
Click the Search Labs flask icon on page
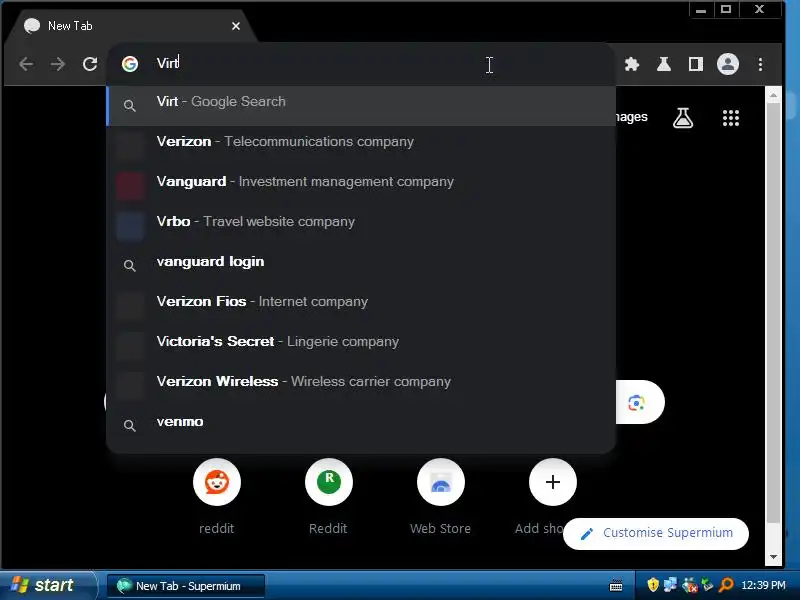point(683,118)
